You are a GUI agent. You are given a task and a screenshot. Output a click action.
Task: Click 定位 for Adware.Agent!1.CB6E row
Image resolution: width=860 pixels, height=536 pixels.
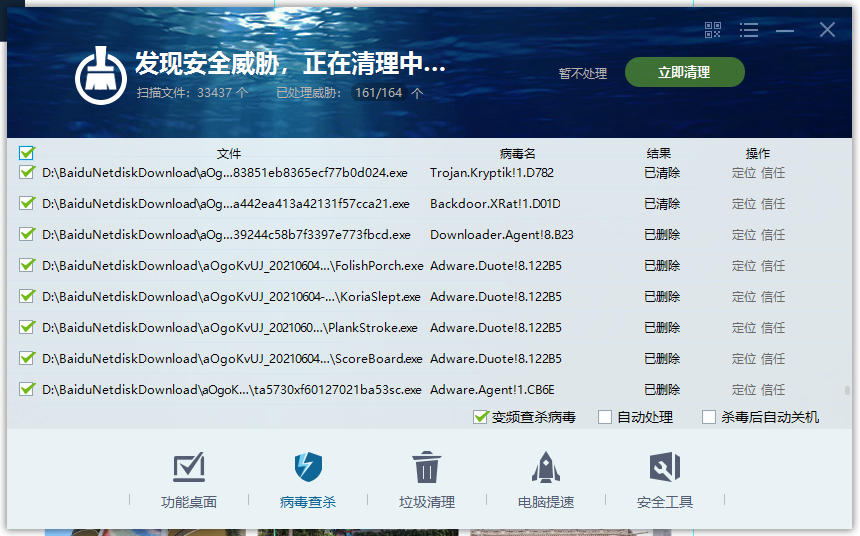tap(744, 390)
